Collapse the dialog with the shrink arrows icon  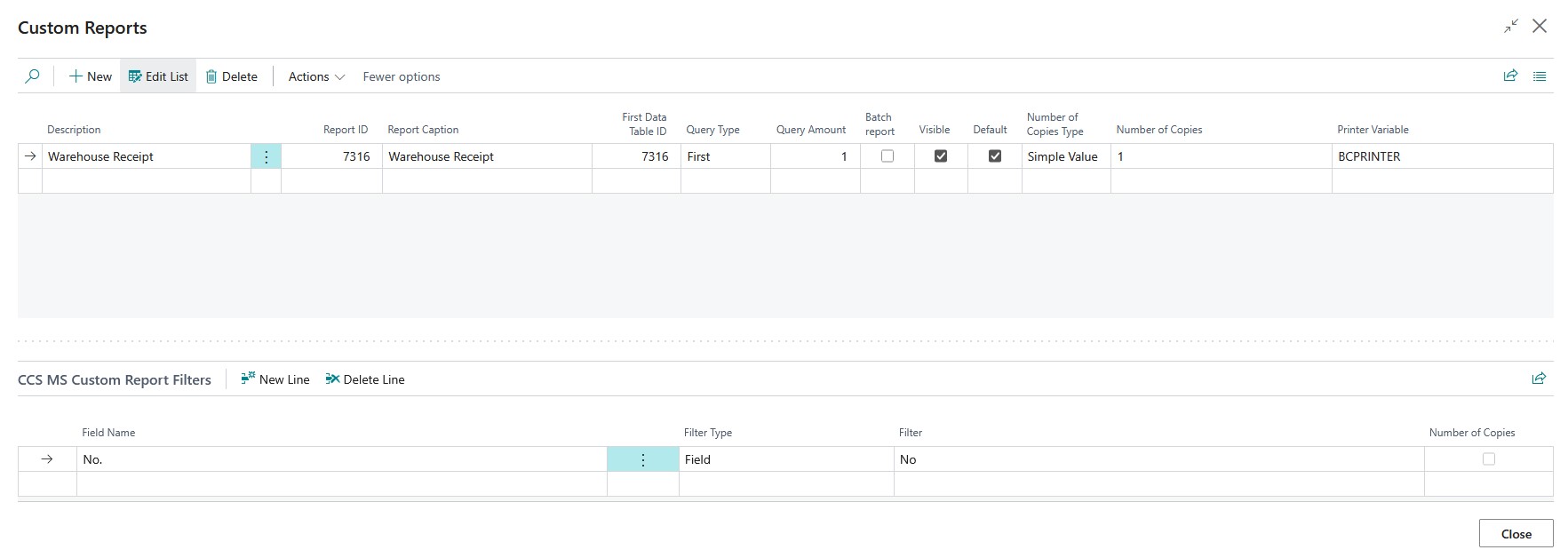click(1510, 27)
